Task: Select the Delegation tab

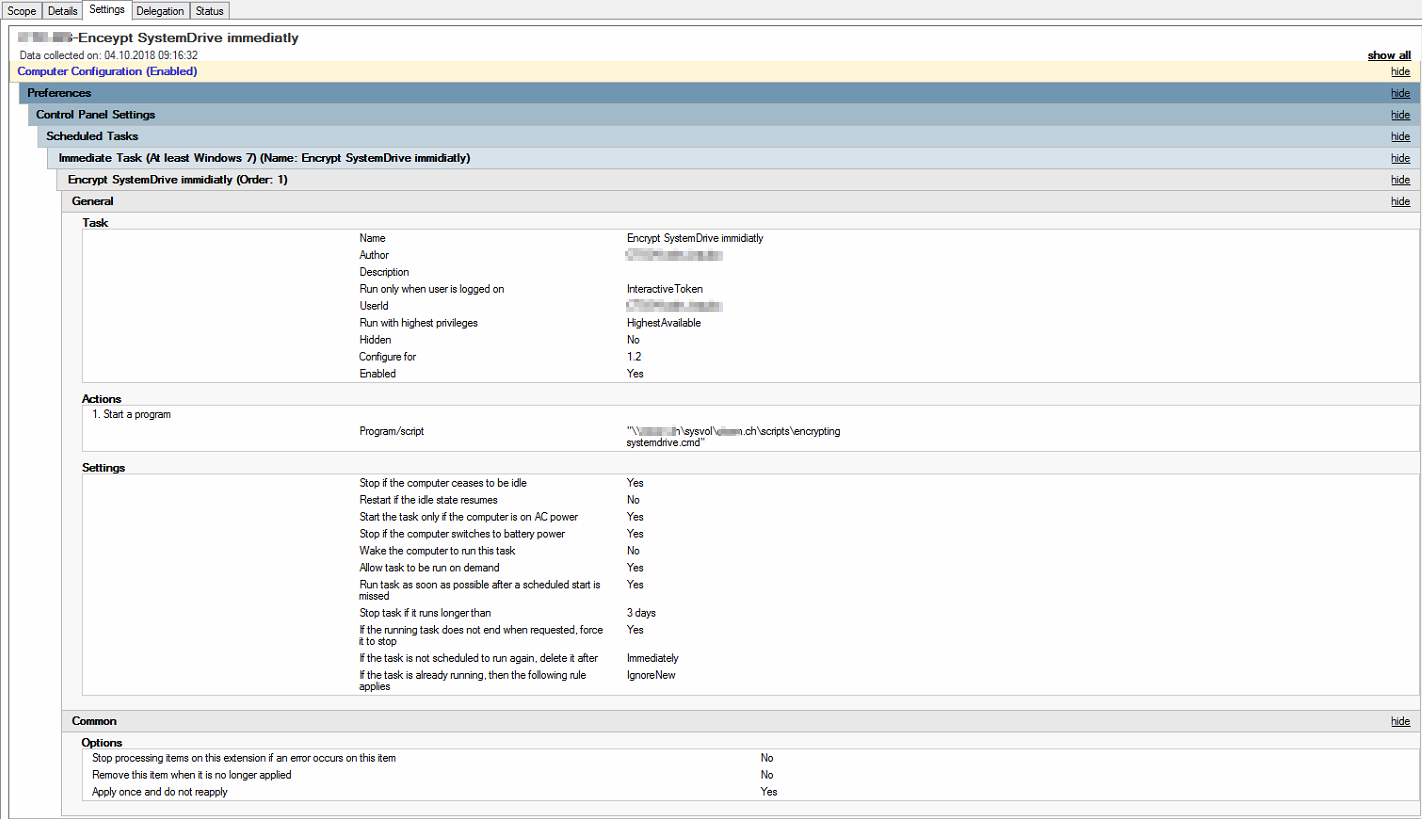Action: coord(160,11)
